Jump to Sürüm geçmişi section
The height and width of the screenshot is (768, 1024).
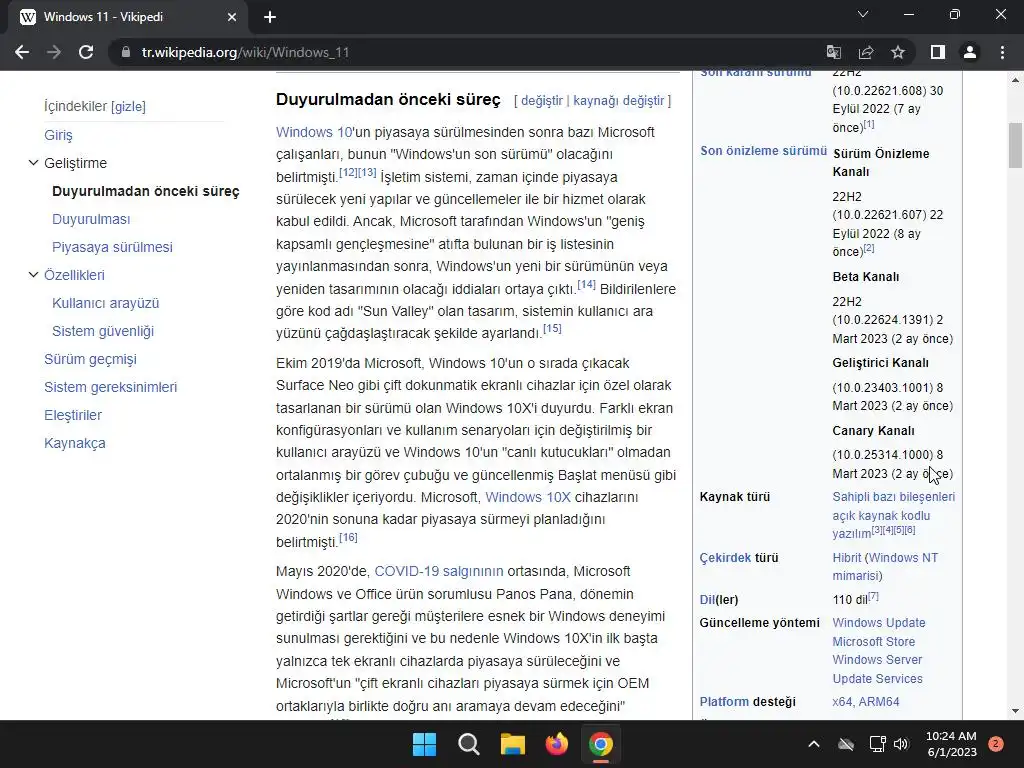[90, 359]
